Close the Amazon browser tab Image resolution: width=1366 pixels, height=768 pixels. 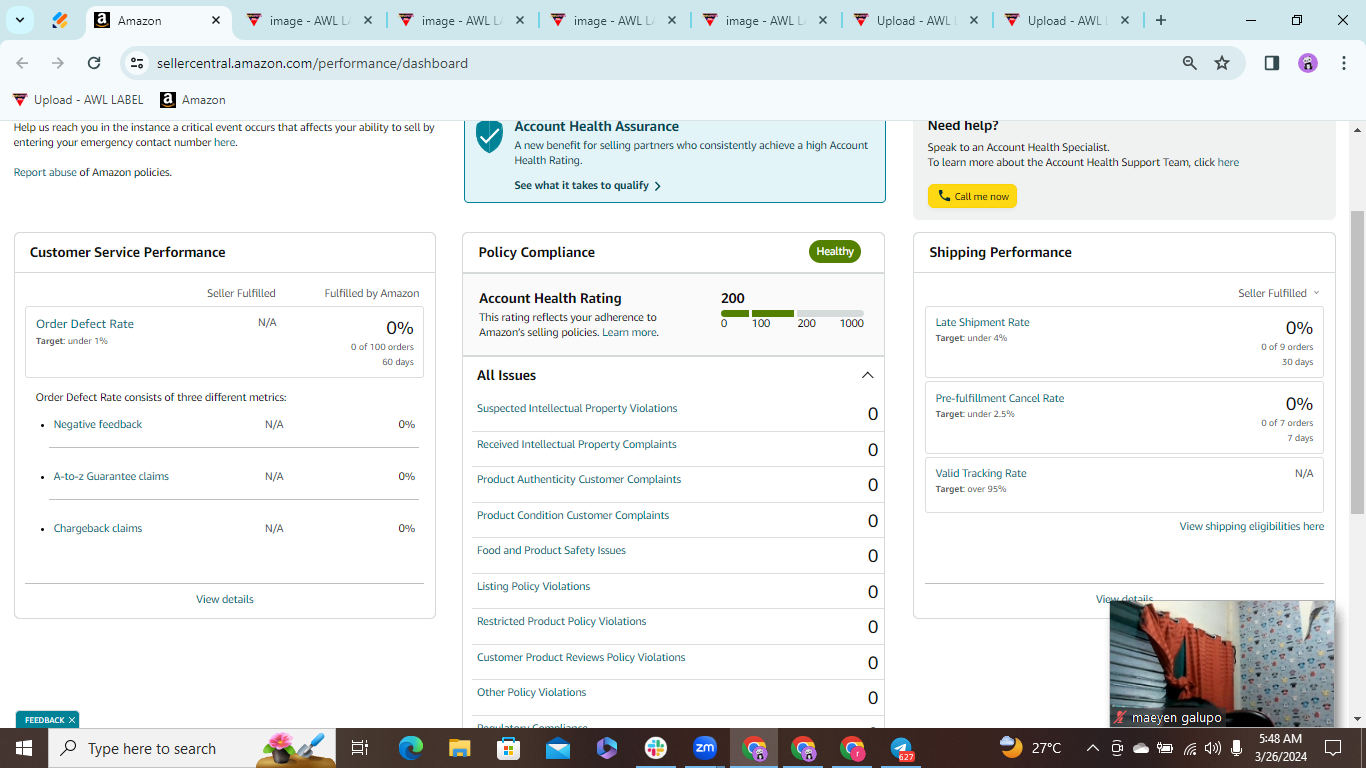(216, 20)
